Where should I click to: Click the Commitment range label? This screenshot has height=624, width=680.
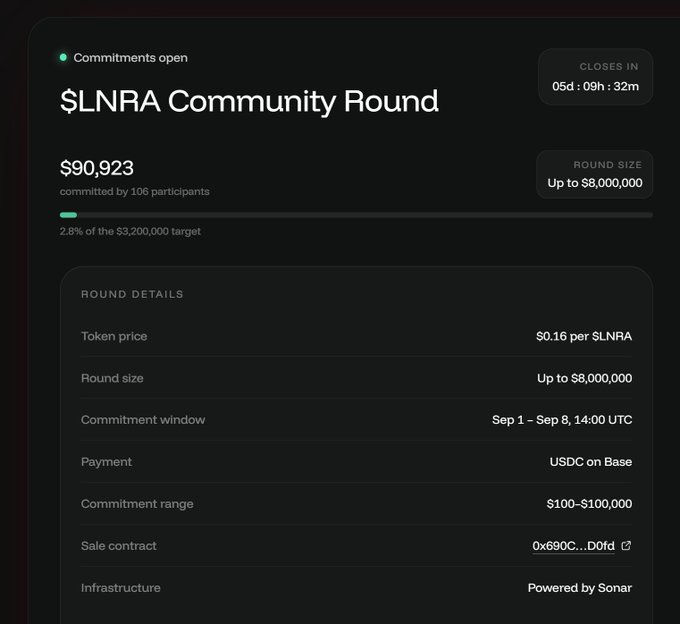click(x=137, y=504)
